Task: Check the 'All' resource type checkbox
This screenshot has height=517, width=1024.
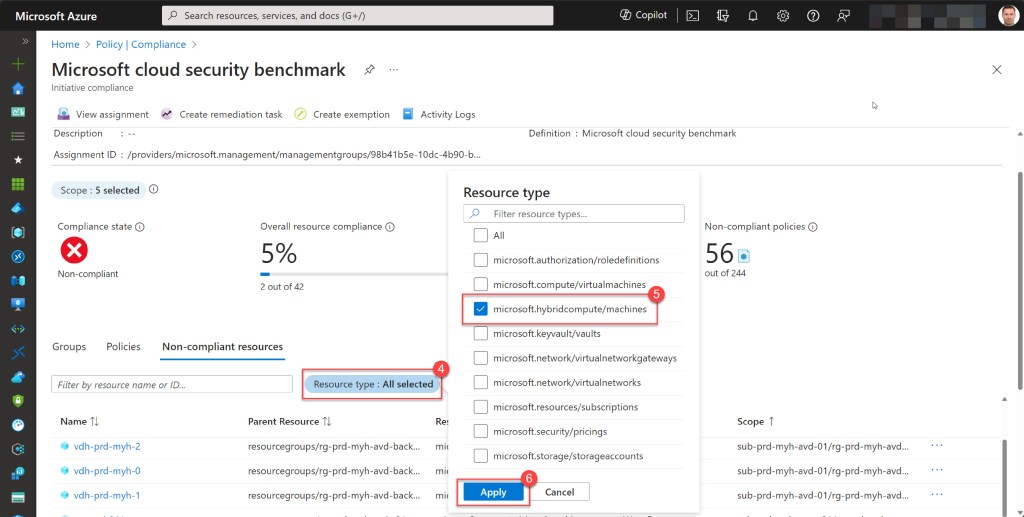Action: tap(481, 236)
